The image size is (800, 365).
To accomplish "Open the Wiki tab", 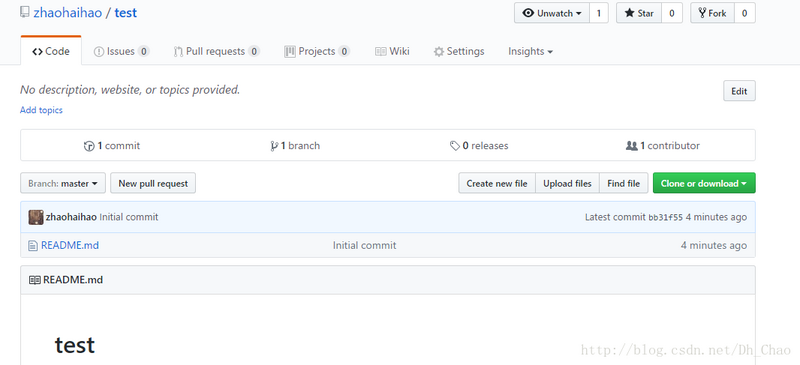I will coord(392,51).
